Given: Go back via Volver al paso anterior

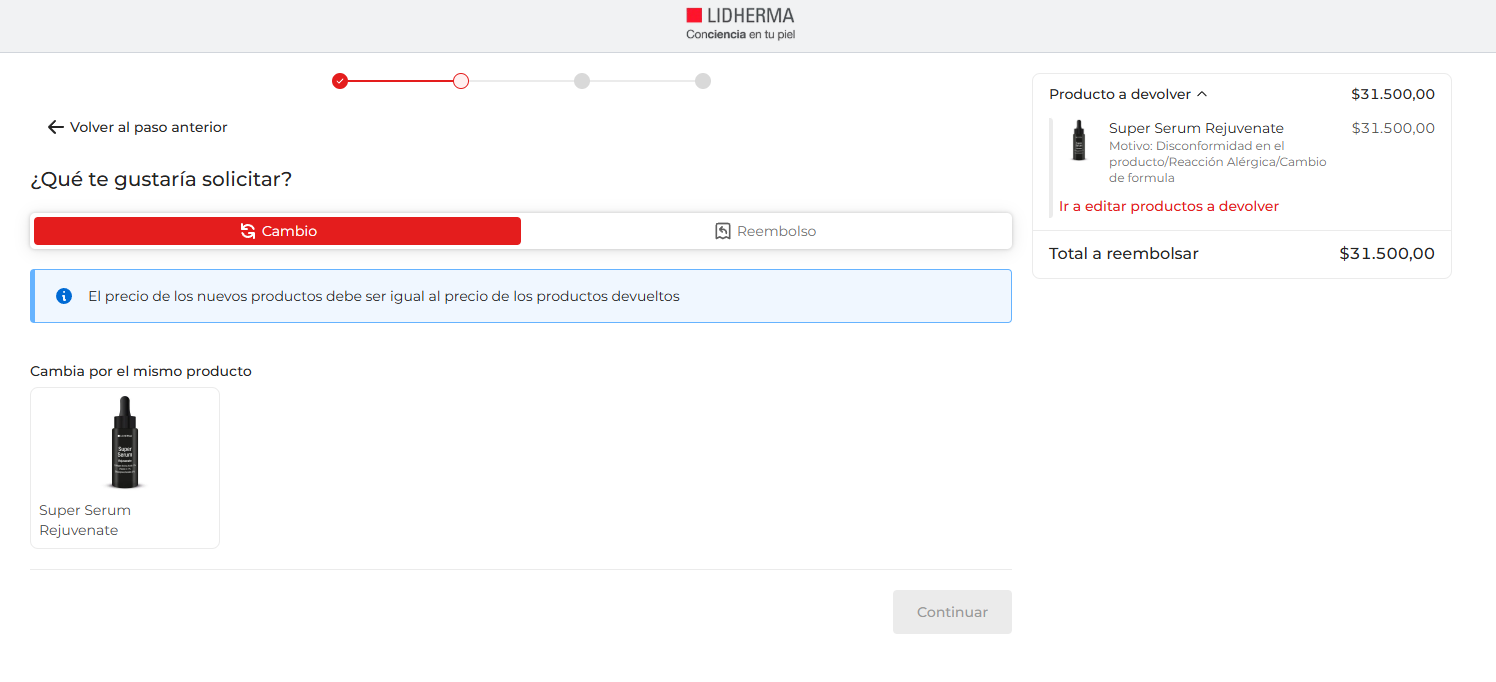Looking at the screenshot, I should pyautogui.click(x=138, y=127).
